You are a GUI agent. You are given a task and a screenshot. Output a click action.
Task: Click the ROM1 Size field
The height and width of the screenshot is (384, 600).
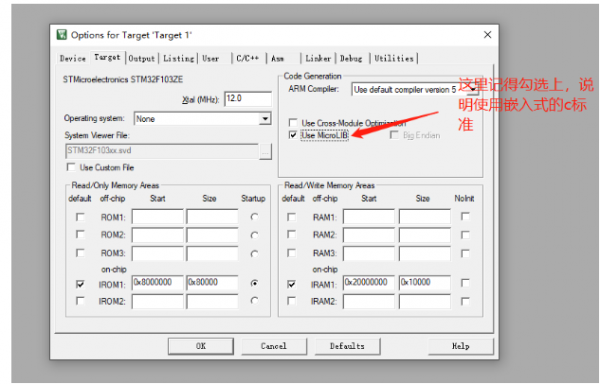point(212,216)
